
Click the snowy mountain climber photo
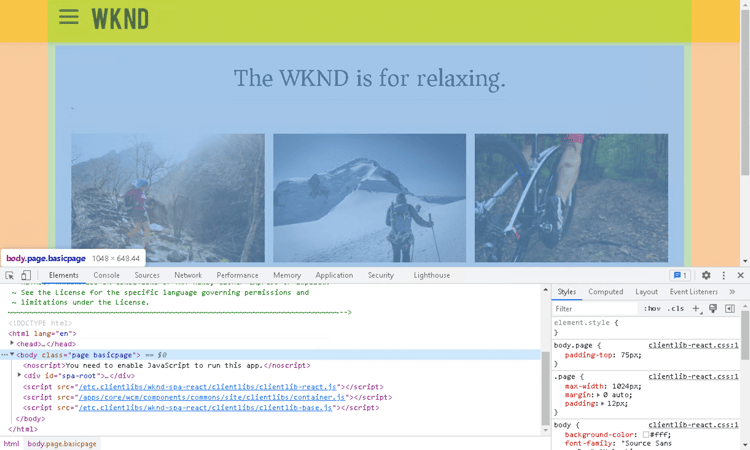[369, 198]
